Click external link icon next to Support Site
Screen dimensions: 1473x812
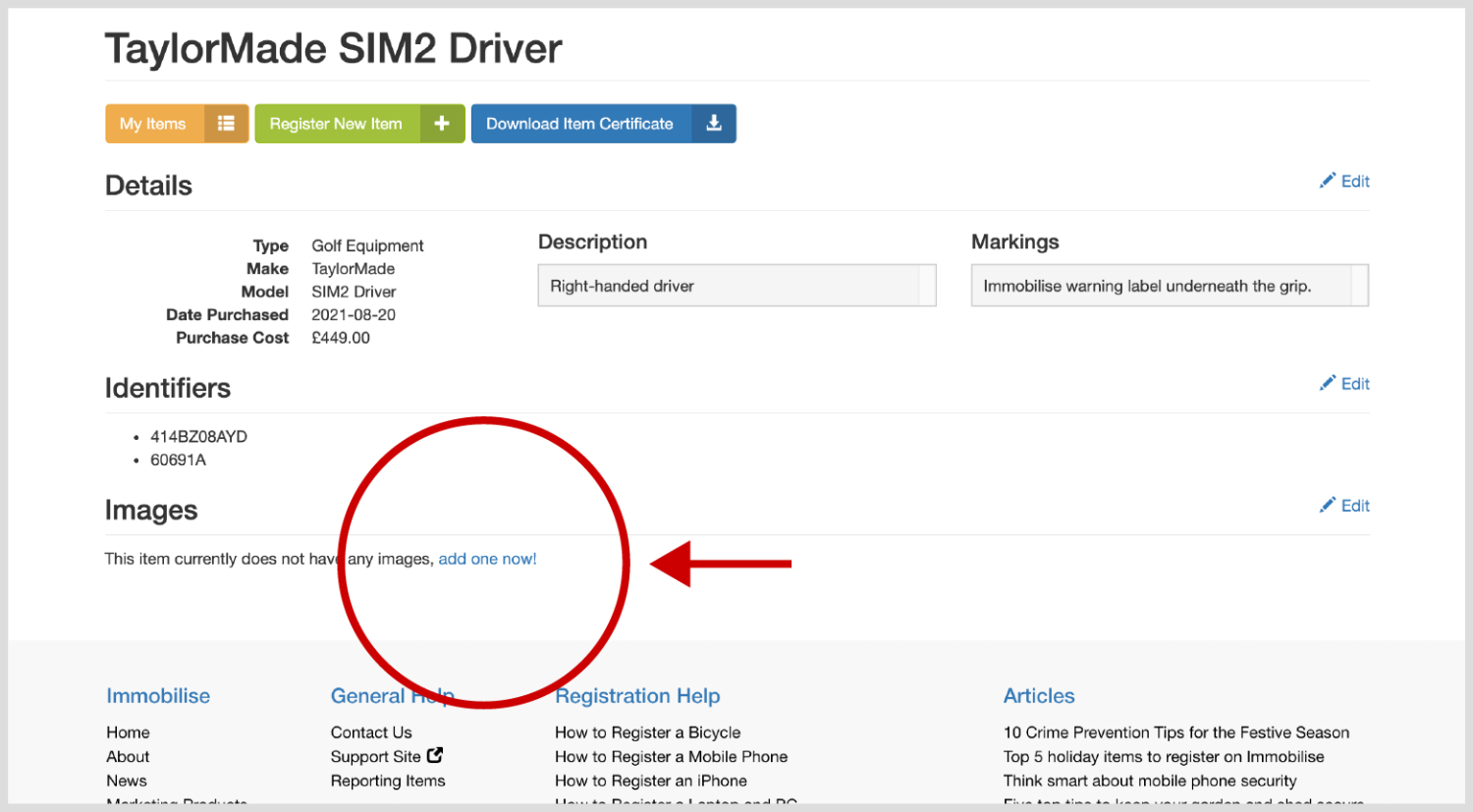tap(435, 755)
